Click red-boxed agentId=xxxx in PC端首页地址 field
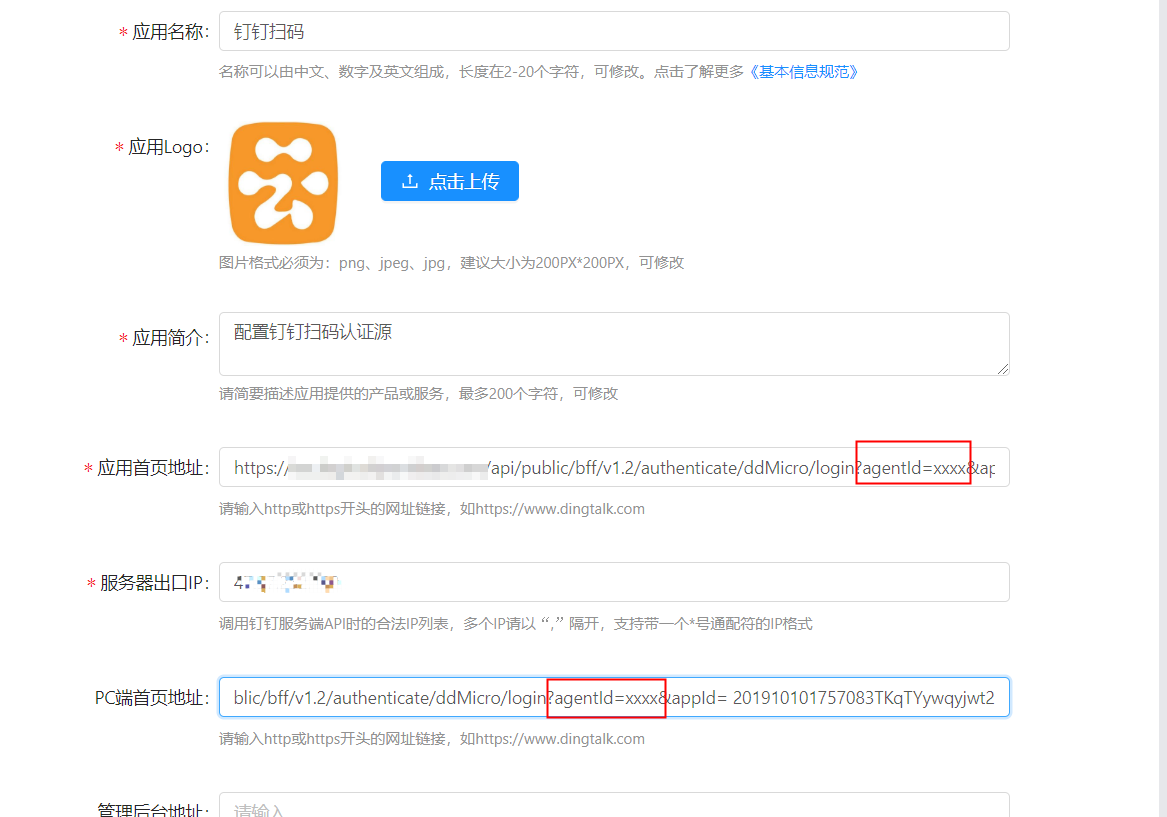This screenshot has width=1167, height=817. coord(607,698)
